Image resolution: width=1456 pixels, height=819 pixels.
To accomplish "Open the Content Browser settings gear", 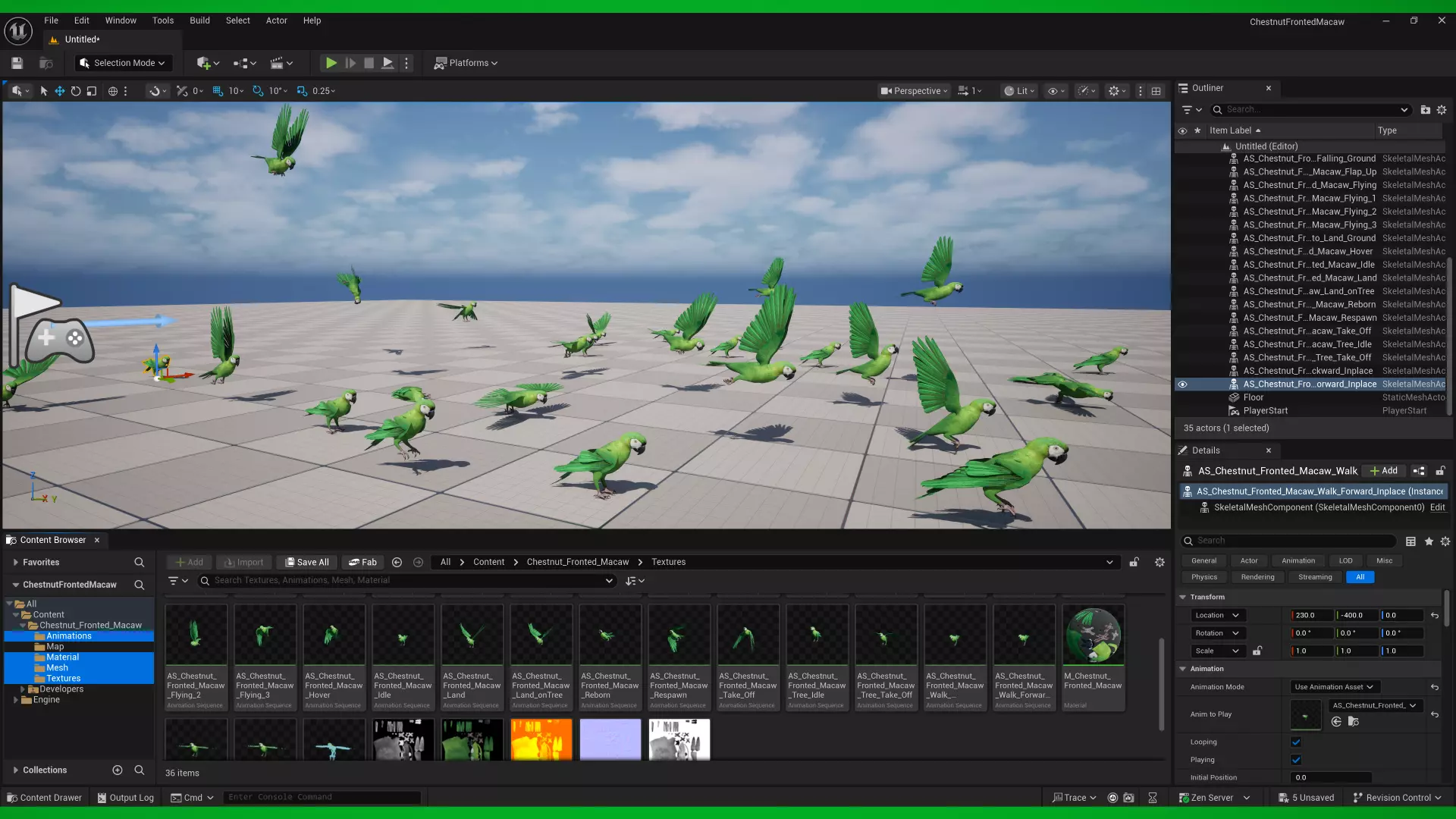I will [1159, 562].
